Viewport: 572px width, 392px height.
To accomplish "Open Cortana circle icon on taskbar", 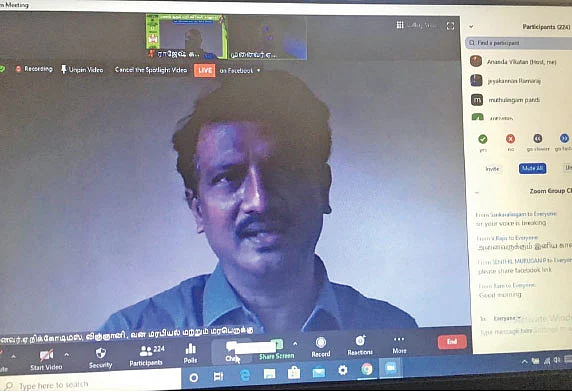I will click(x=194, y=377).
